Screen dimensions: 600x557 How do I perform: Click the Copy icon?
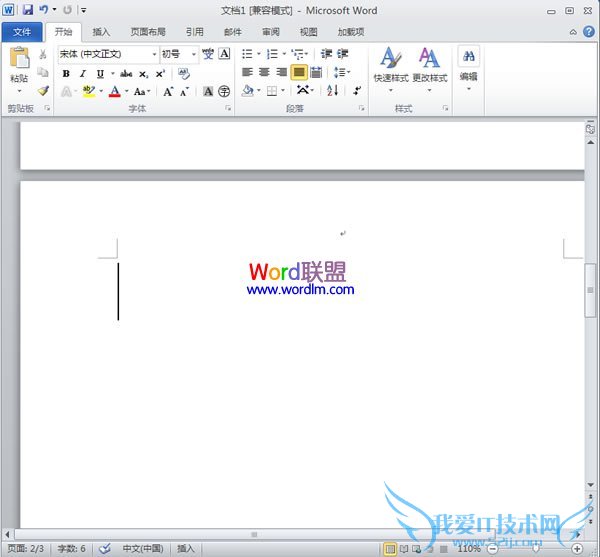pos(43,72)
